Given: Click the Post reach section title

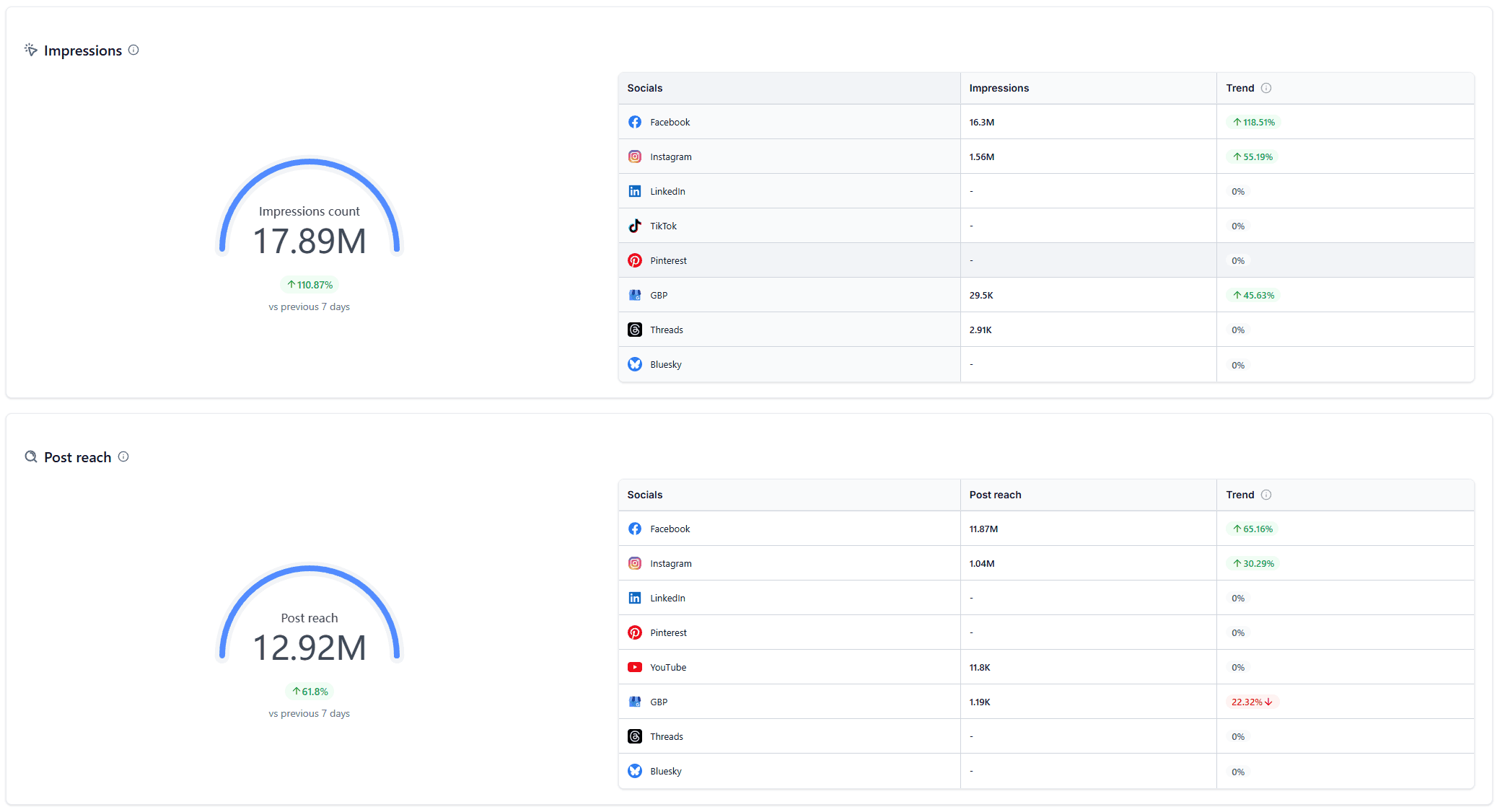Looking at the screenshot, I should [x=77, y=457].
